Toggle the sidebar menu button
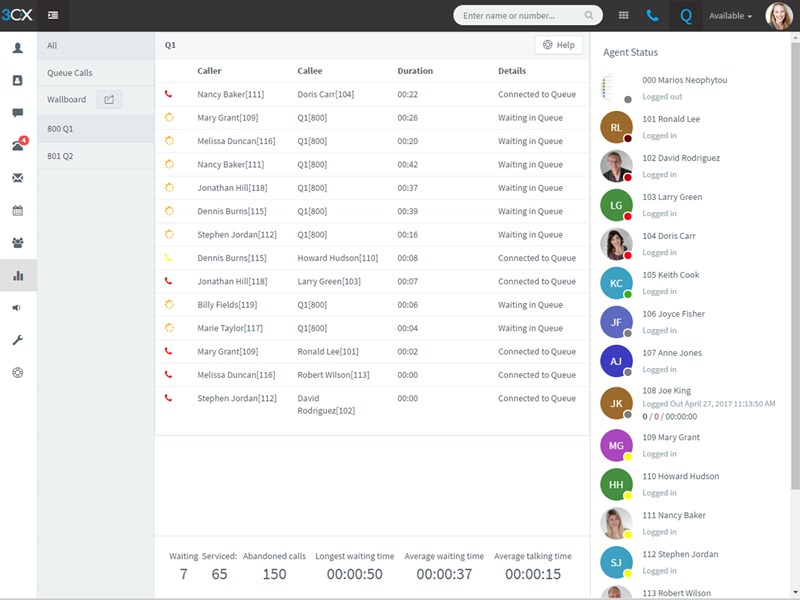Screen dimensions: 800x600 click(x=53, y=15)
